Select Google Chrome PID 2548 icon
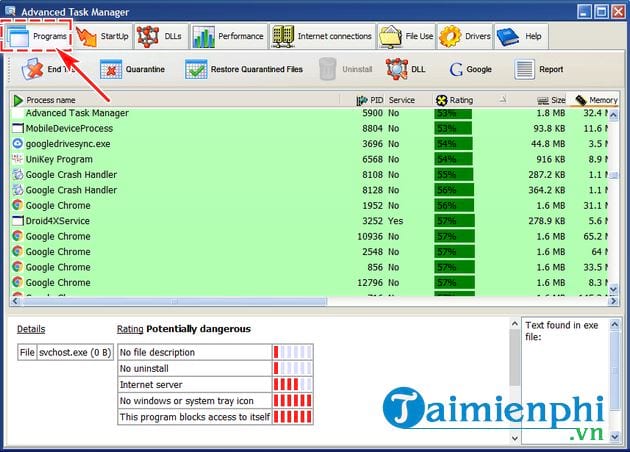630x452 pixels. click(x=18, y=252)
